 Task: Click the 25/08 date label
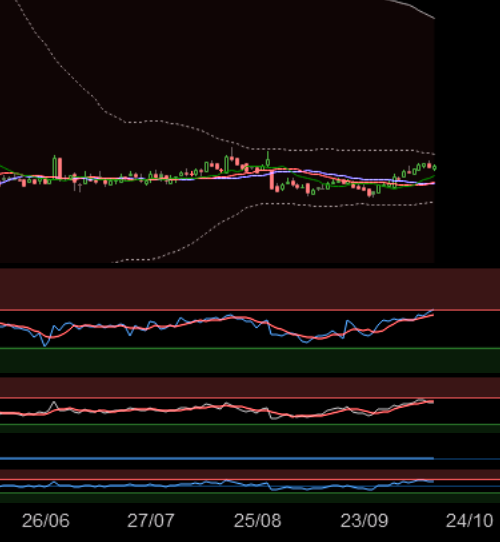click(258, 520)
